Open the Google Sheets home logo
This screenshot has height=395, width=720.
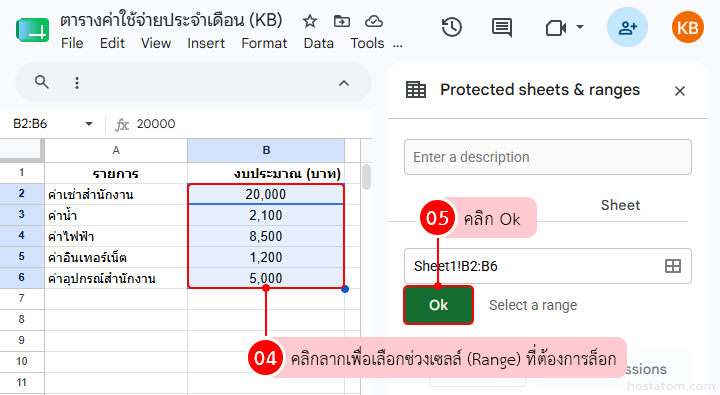pyautogui.click(x=32, y=30)
